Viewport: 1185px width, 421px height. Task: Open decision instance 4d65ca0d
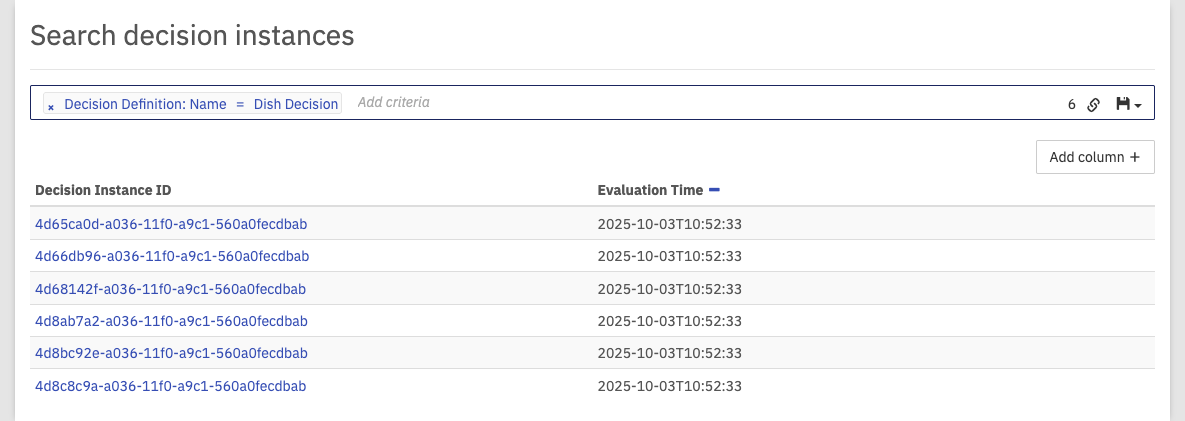coord(172,224)
